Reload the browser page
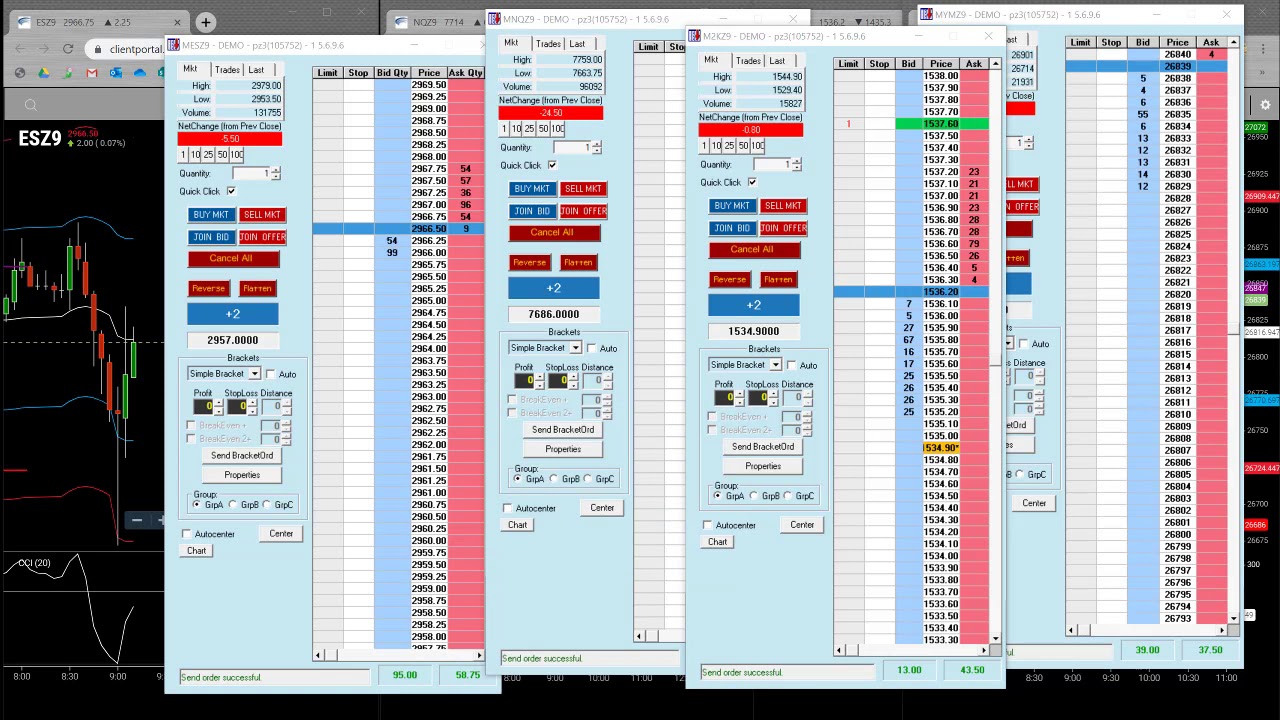 click(68, 48)
